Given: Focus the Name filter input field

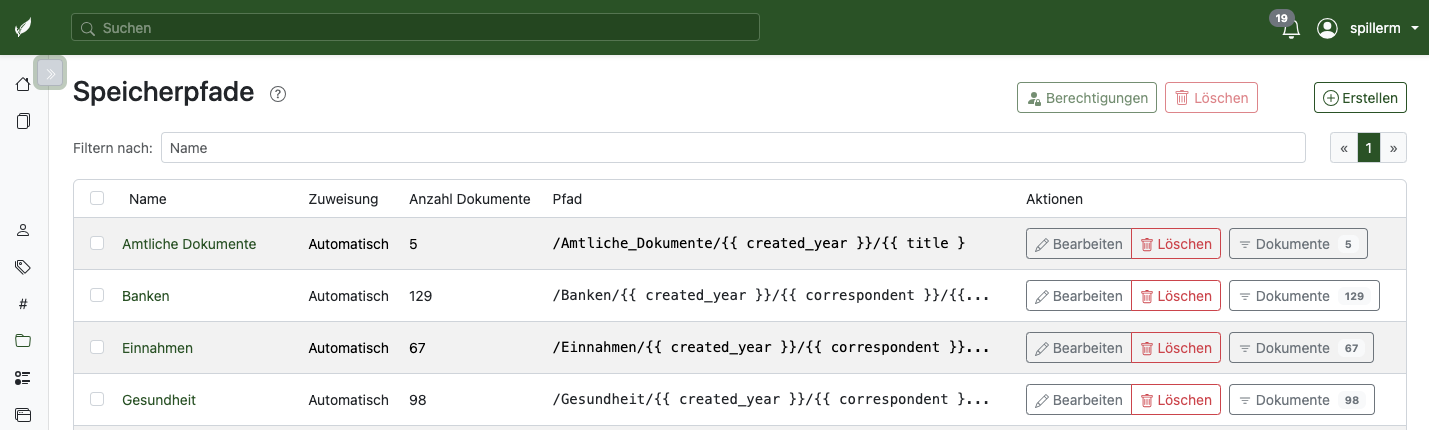Looking at the screenshot, I should click(x=733, y=148).
